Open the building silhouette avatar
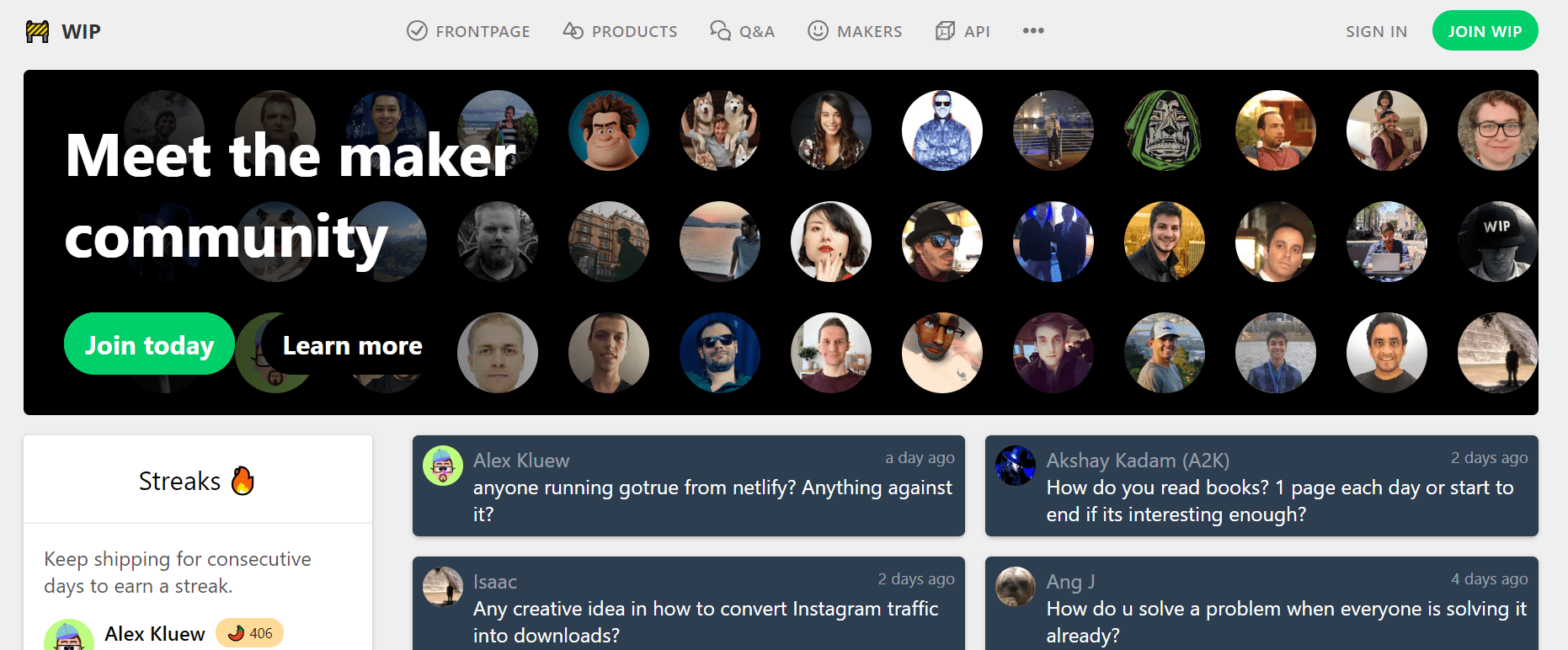 (609, 242)
